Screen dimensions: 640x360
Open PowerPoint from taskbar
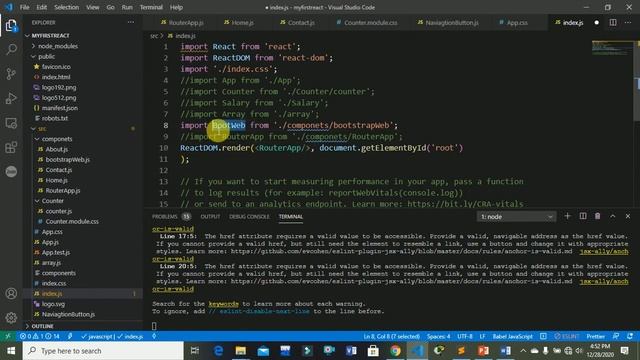483,351
